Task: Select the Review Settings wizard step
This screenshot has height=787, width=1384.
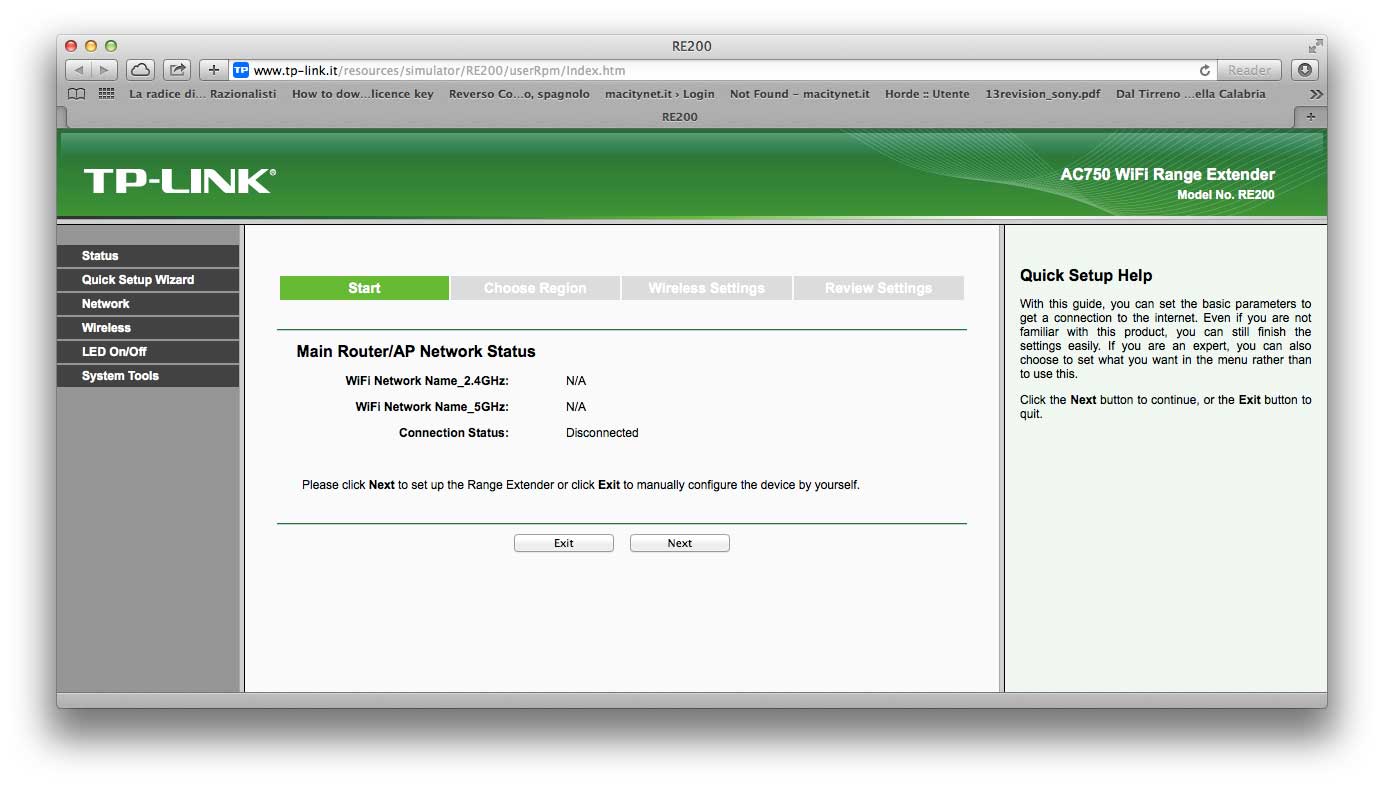Action: click(x=878, y=288)
